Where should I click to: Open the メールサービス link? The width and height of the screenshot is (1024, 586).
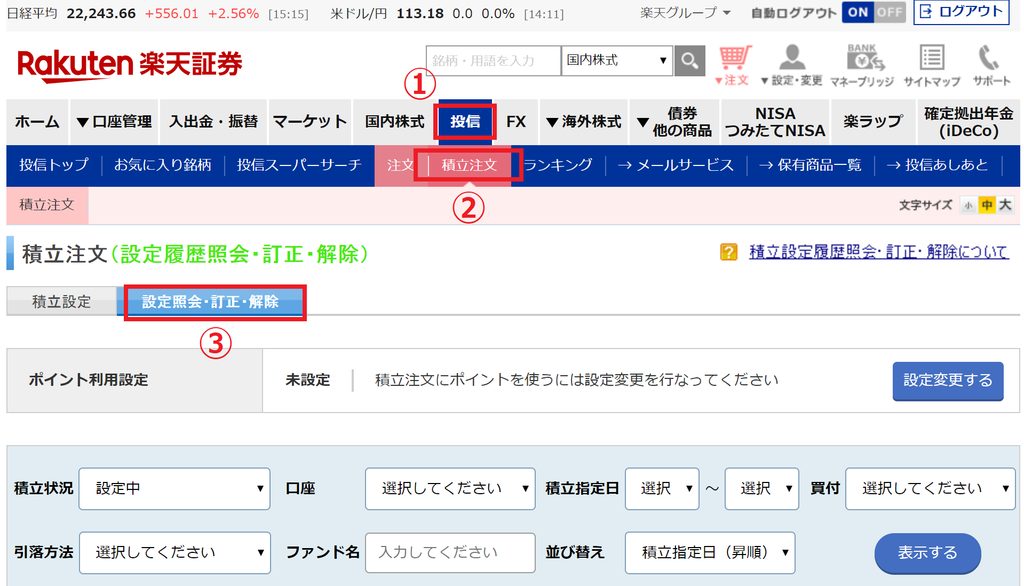(676, 165)
